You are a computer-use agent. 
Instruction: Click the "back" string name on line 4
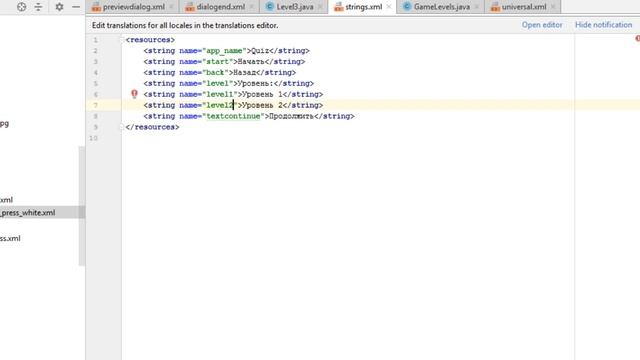pyautogui.click(x=215, y=73)
